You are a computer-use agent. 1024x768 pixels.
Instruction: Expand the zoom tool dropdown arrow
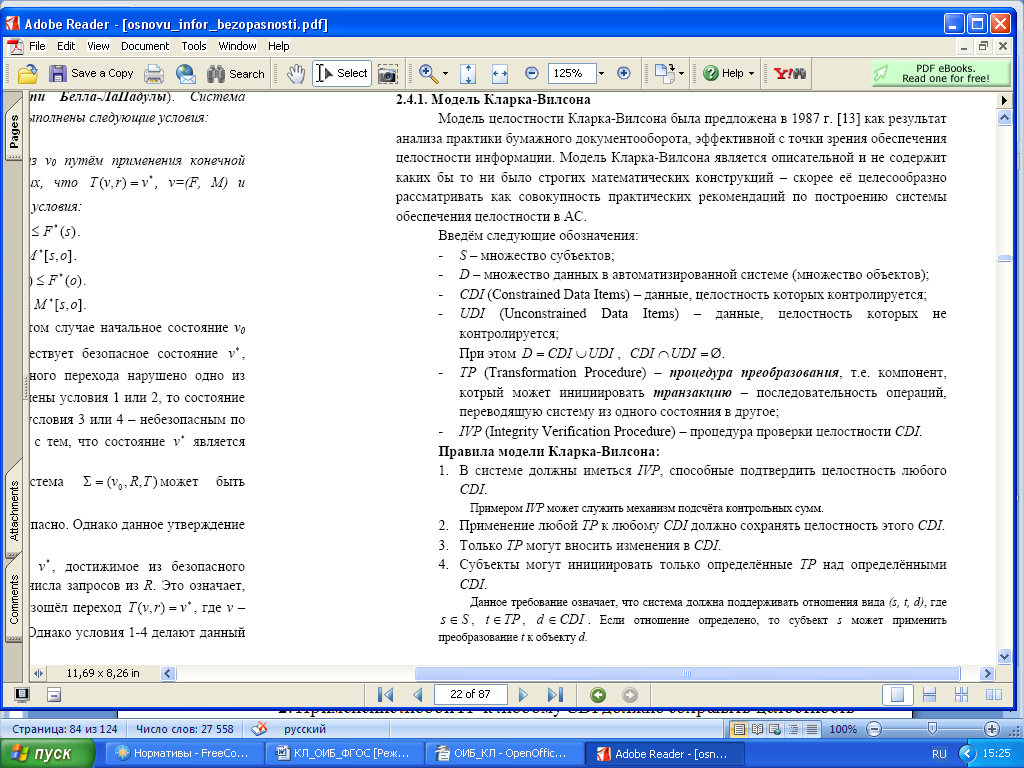click(x=445, y=74)
